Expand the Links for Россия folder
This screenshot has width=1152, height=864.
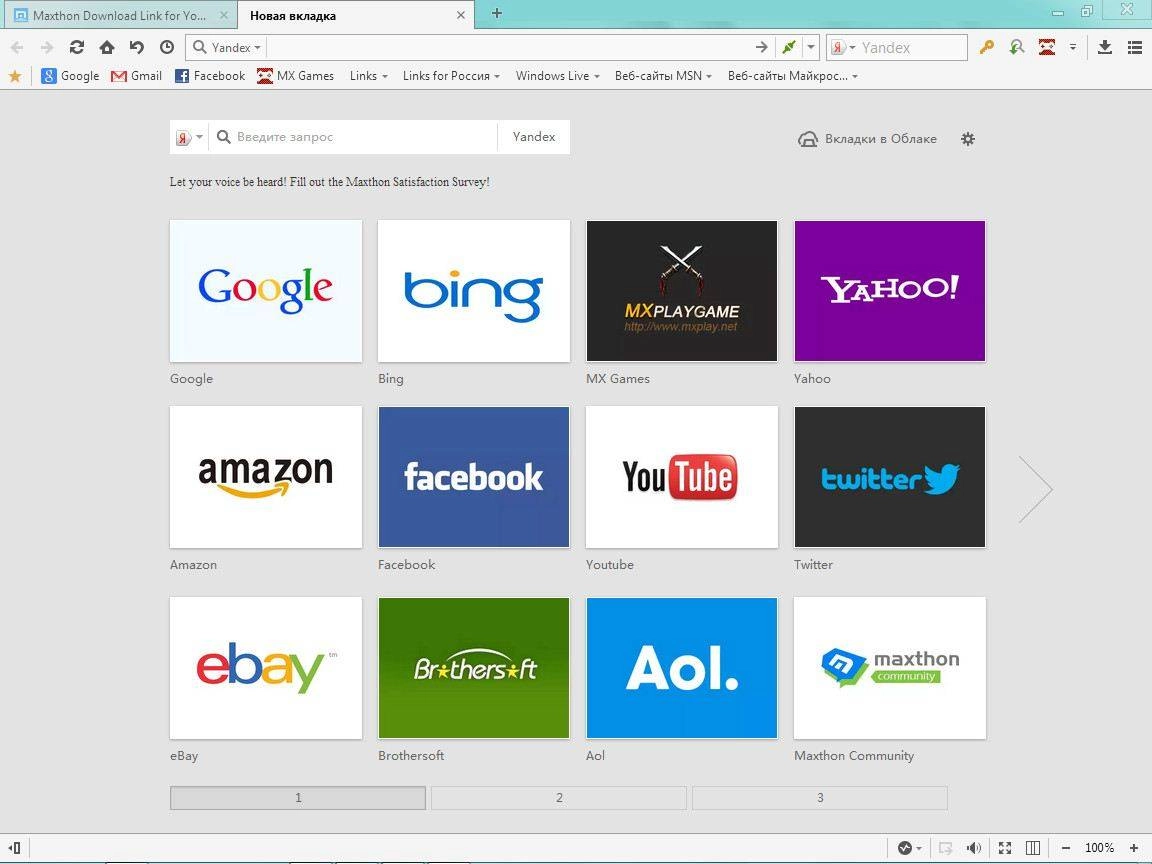click(451, 76)
